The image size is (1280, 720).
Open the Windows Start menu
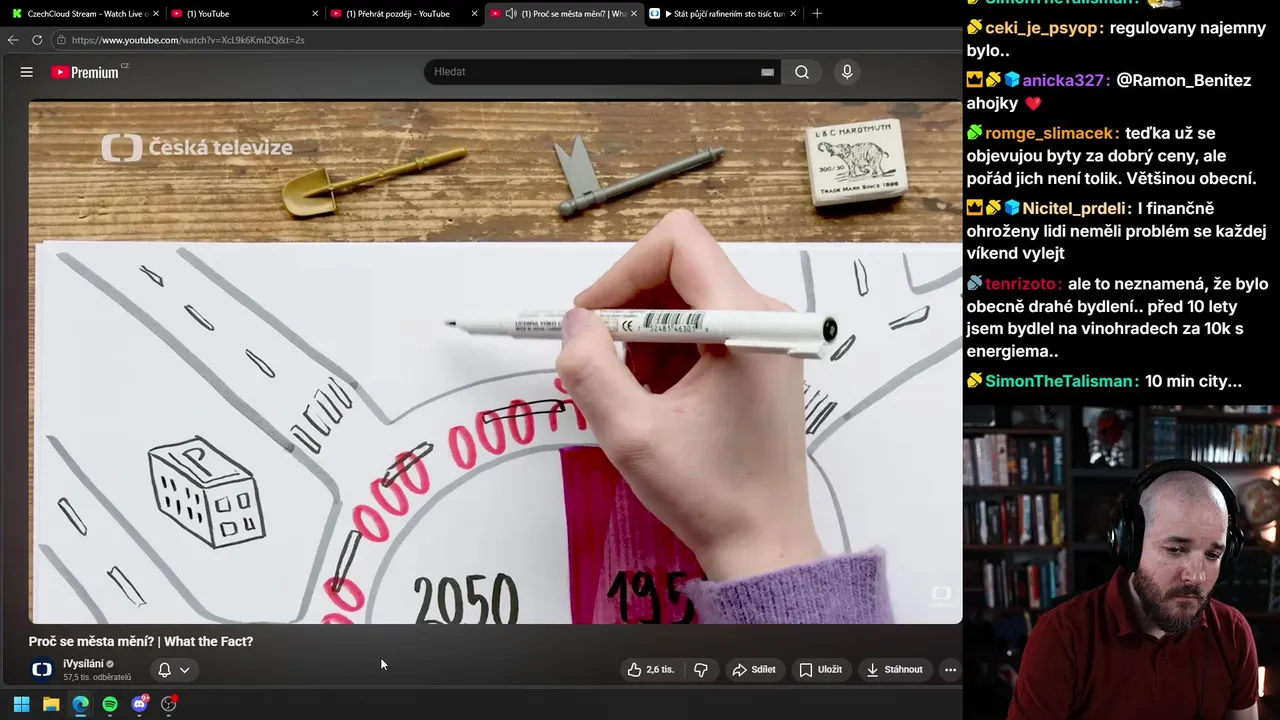pyautogui.click(x=21, y=704)
